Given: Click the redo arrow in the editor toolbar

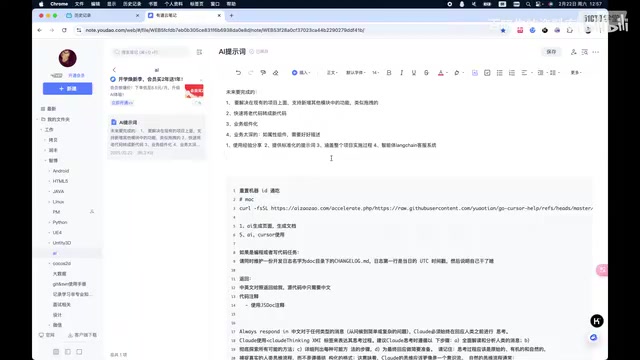Looking at the screenshot, I should point(251,73).
